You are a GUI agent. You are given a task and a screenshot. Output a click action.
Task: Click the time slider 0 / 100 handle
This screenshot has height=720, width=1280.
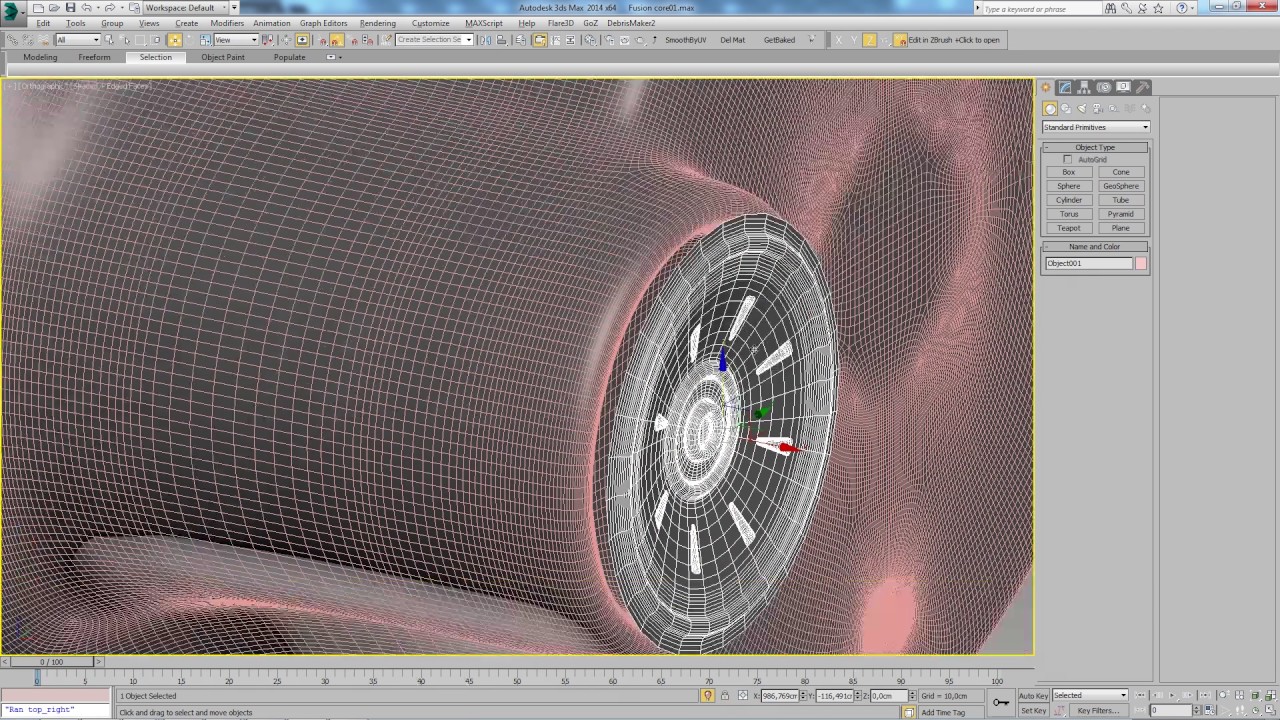[x=50, y=662]
